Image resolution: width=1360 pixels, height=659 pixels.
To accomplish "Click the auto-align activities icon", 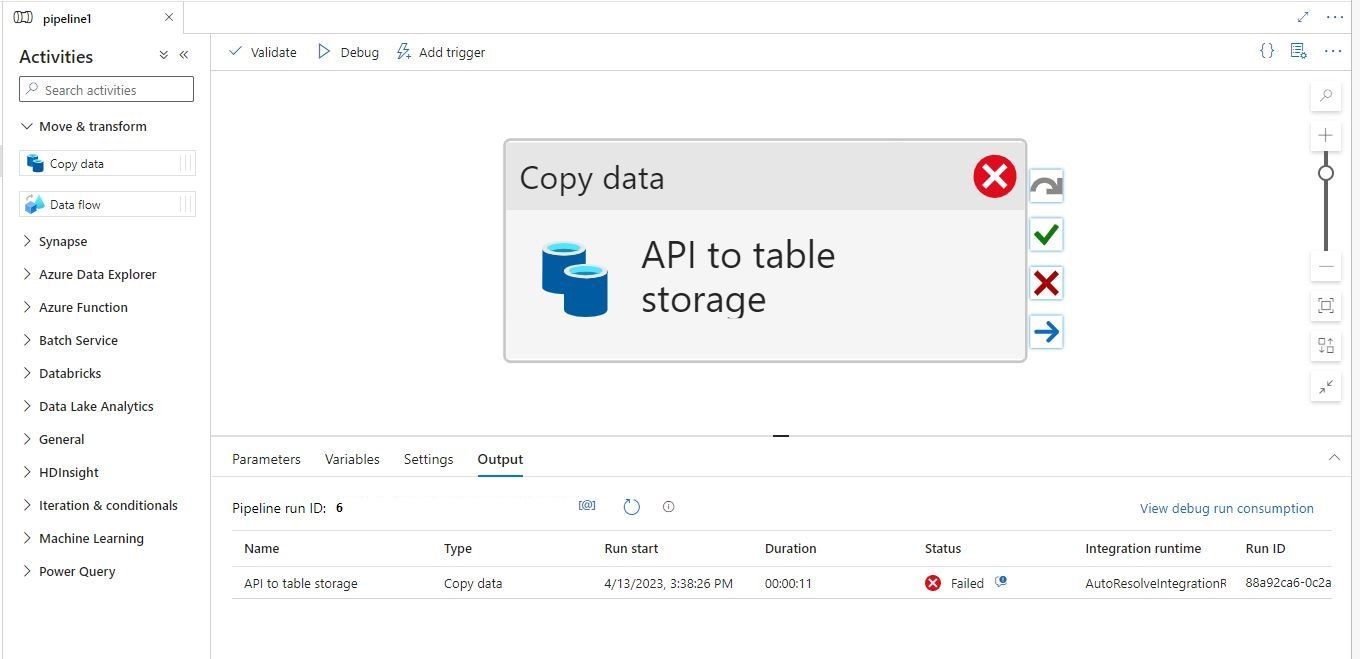I will coord(1326,346).
